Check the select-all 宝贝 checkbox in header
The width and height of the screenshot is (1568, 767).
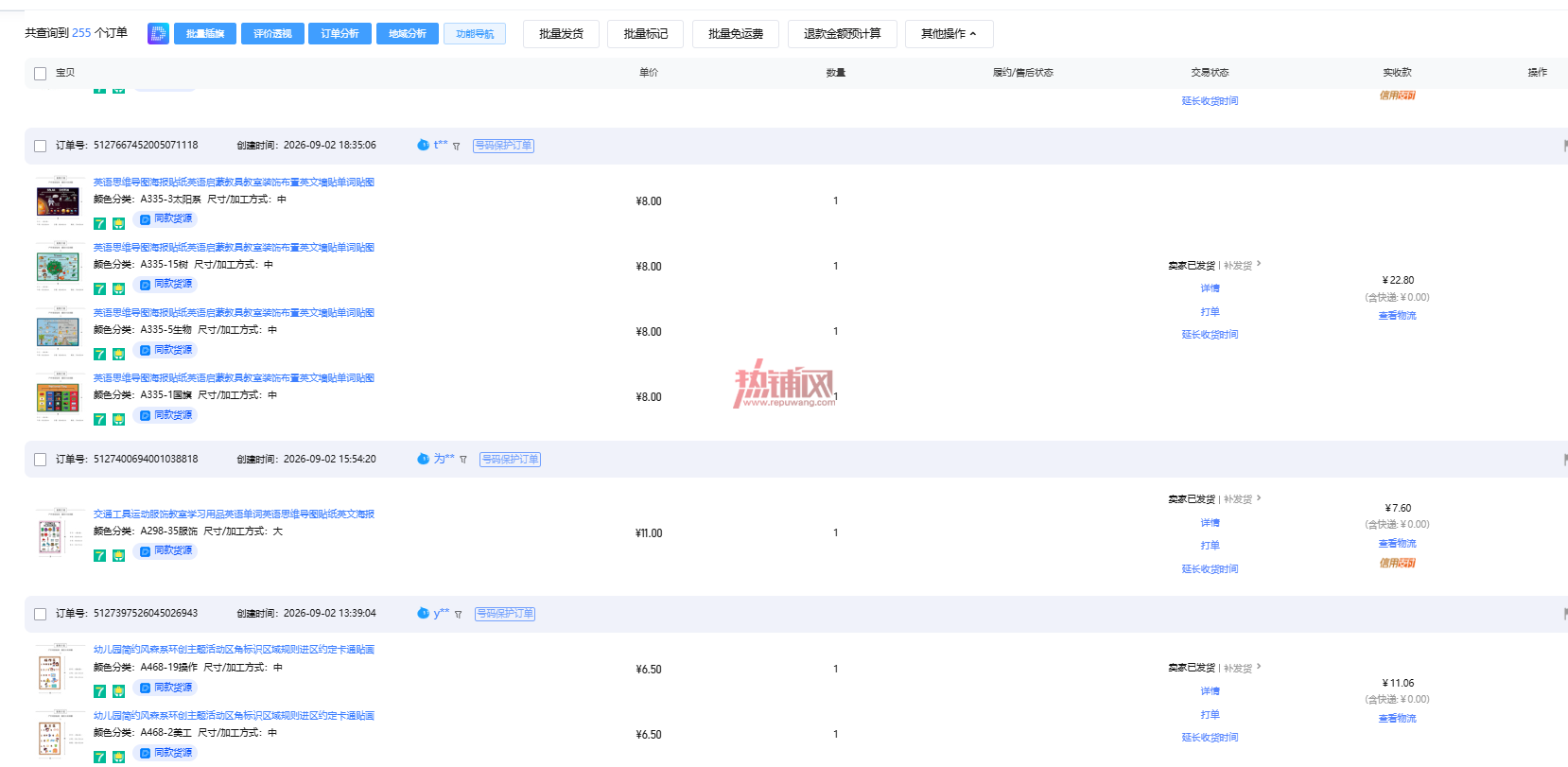(x=40, y=73)
